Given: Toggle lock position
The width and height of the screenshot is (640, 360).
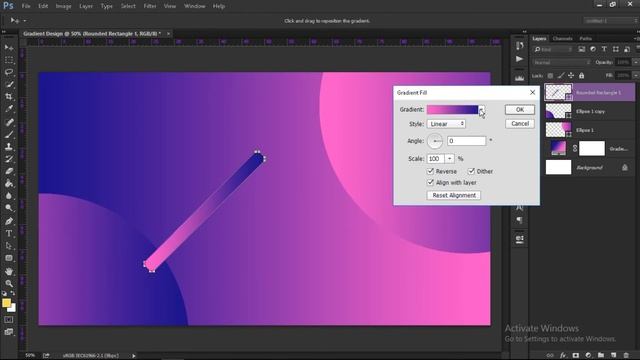Looking at the screenshot, I should coord(571,76).
